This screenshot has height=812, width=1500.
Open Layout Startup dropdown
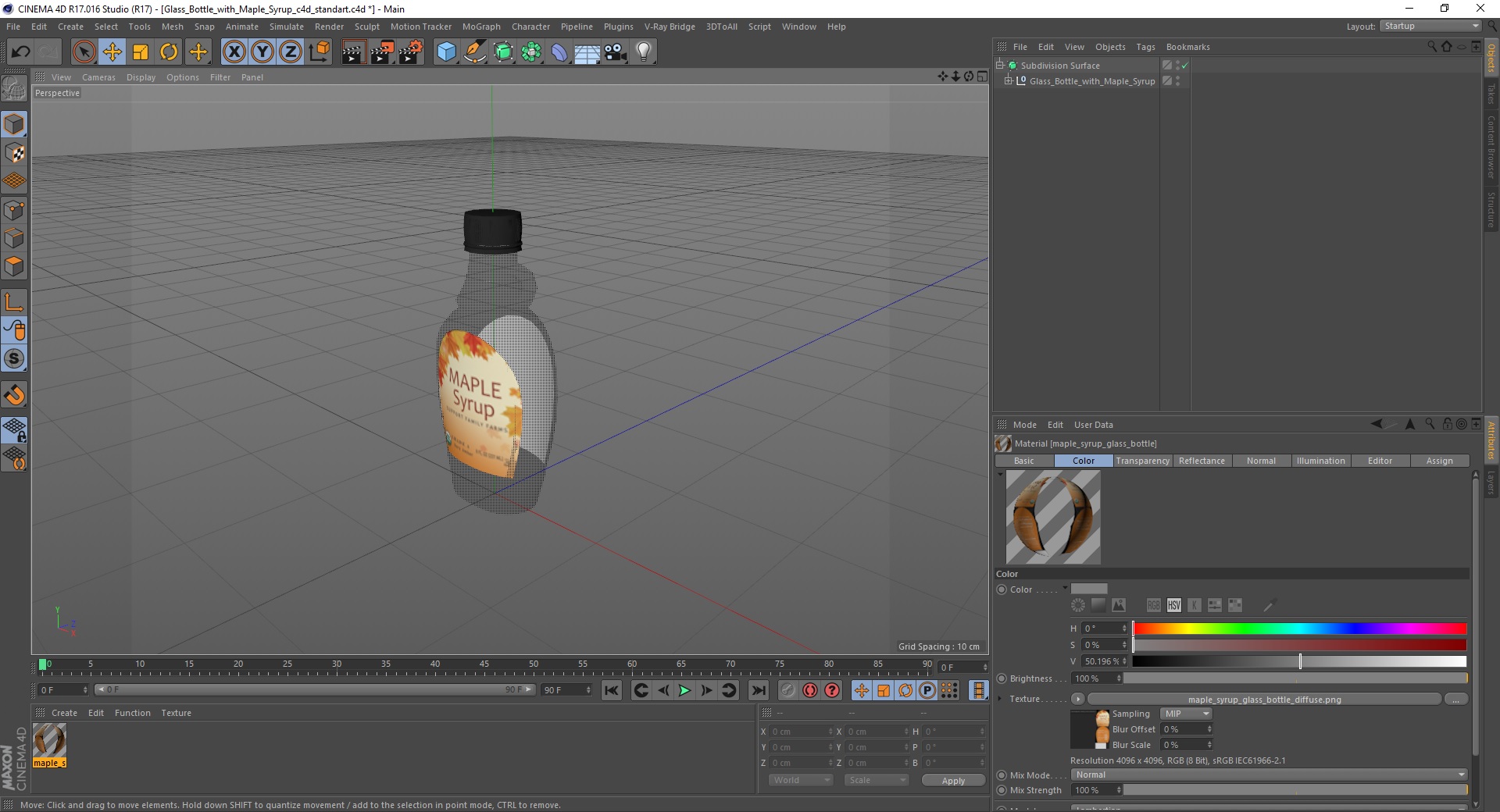coord(1430,26)
